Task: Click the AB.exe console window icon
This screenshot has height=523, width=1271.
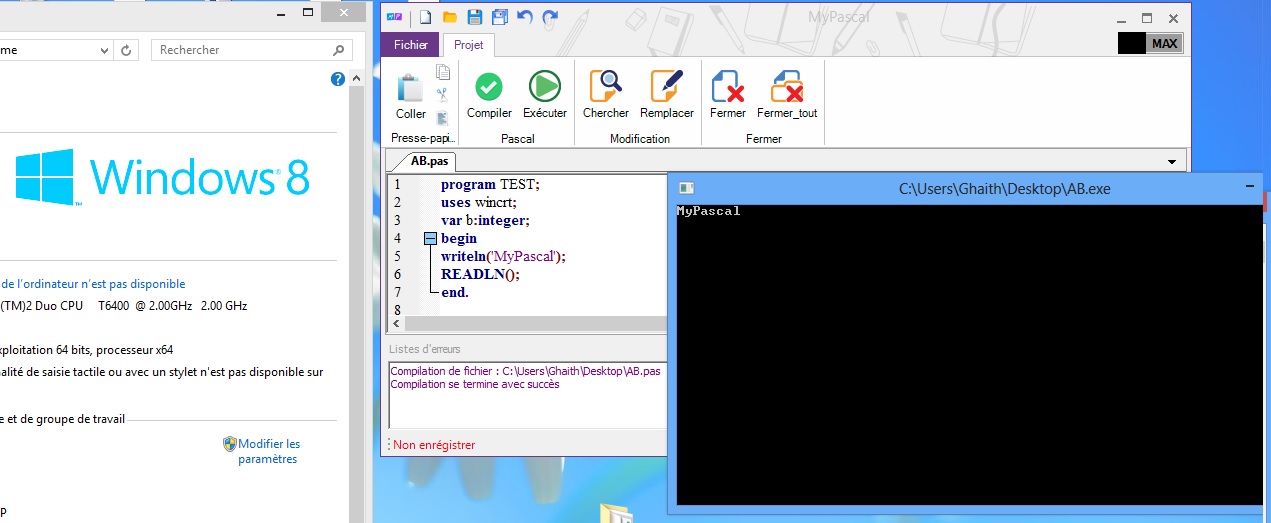Action: pos(686,188)
